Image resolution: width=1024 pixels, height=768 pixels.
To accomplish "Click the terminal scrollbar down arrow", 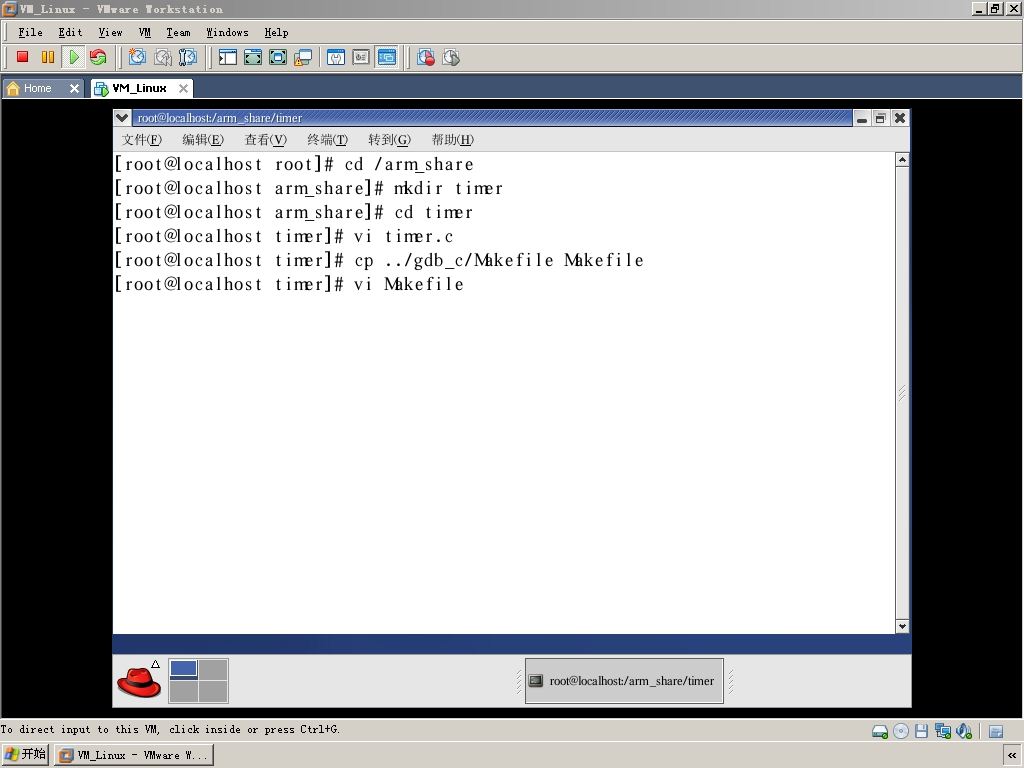I will pyautogui.click(x=902, y=626).
